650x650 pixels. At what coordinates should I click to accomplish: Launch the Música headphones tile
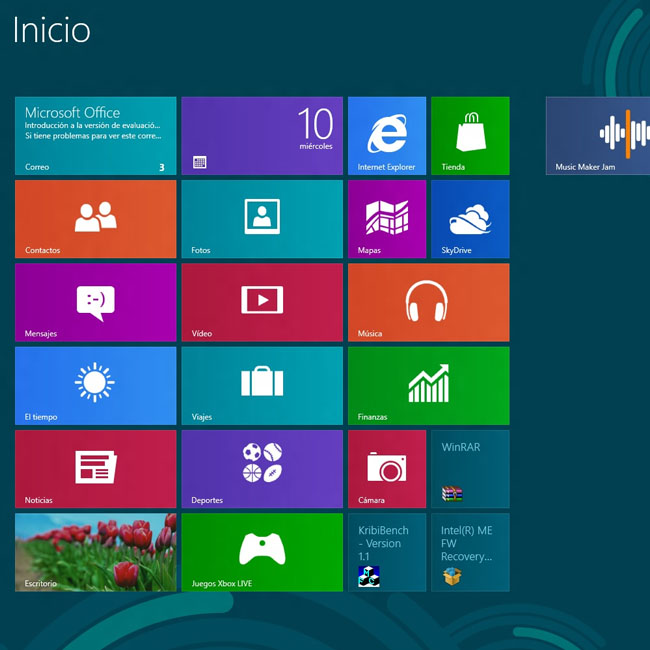(428, 302)
